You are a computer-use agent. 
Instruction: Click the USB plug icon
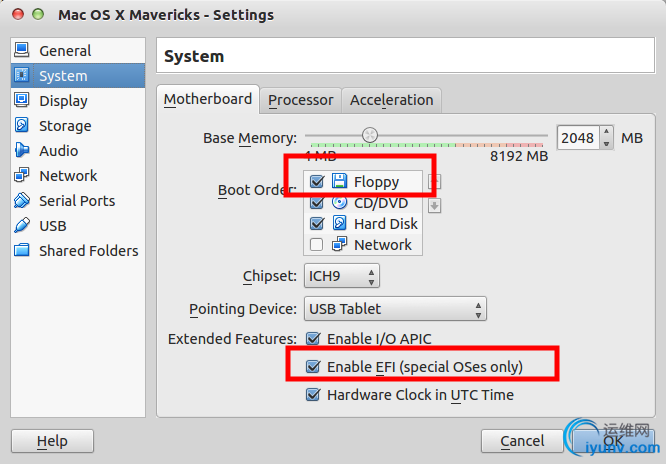coord(21,226)
